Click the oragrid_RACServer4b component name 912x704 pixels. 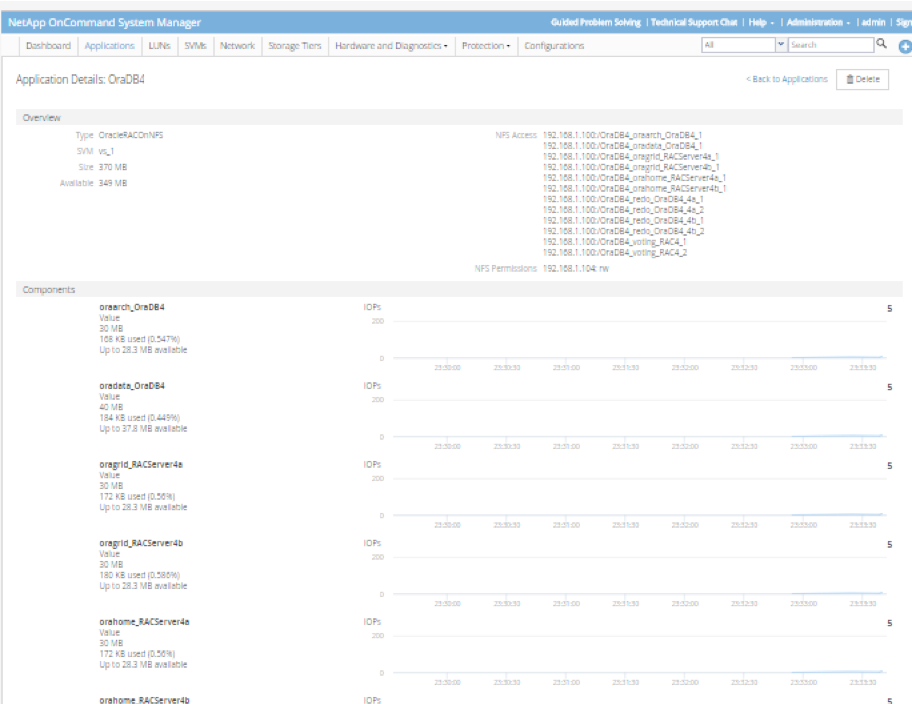point(141,543)
